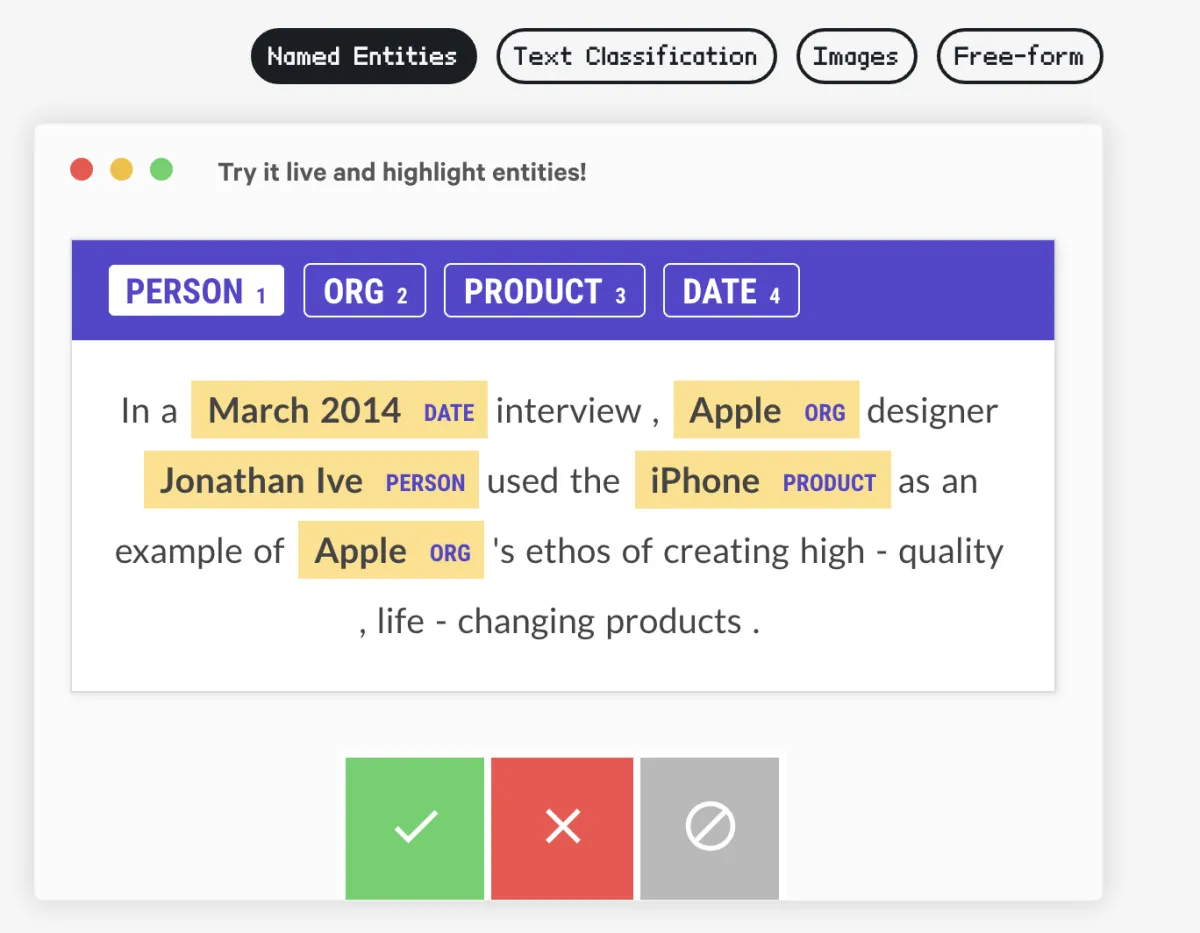Click the red reject X button
This screenshot has height=933, width=1200.
[562, 828]
